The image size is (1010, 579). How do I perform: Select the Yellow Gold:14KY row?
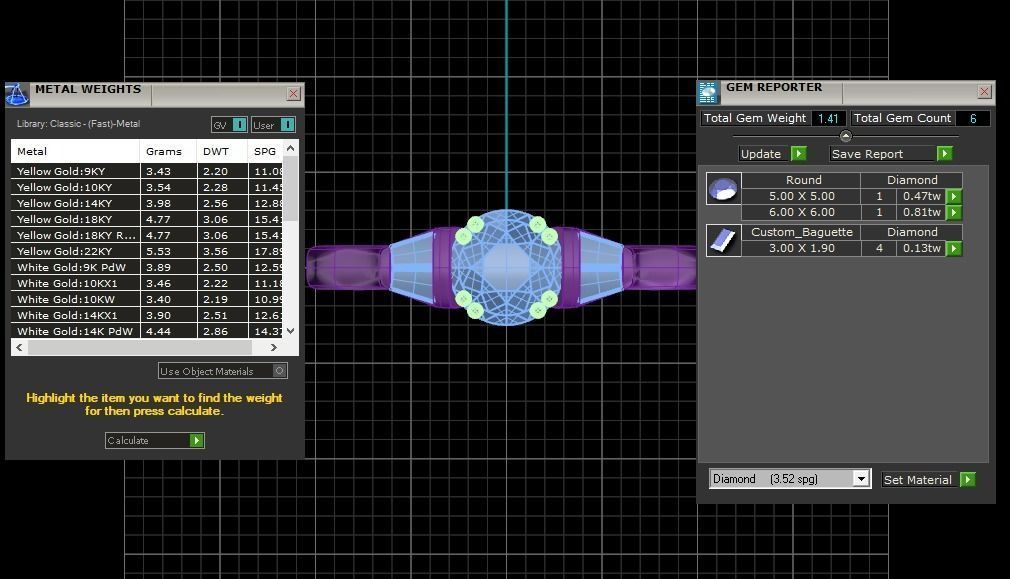click(147, 204)
